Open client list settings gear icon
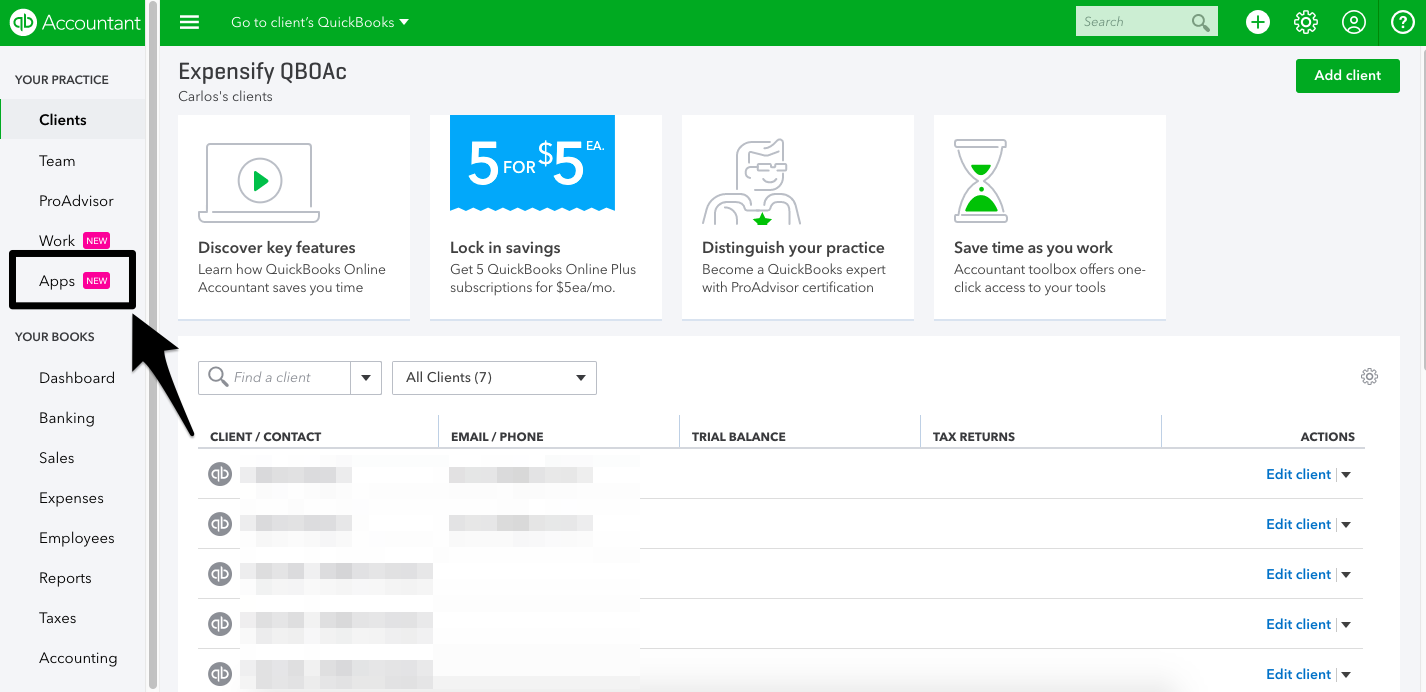The image size is (1426, 692). coord(1369,377)
